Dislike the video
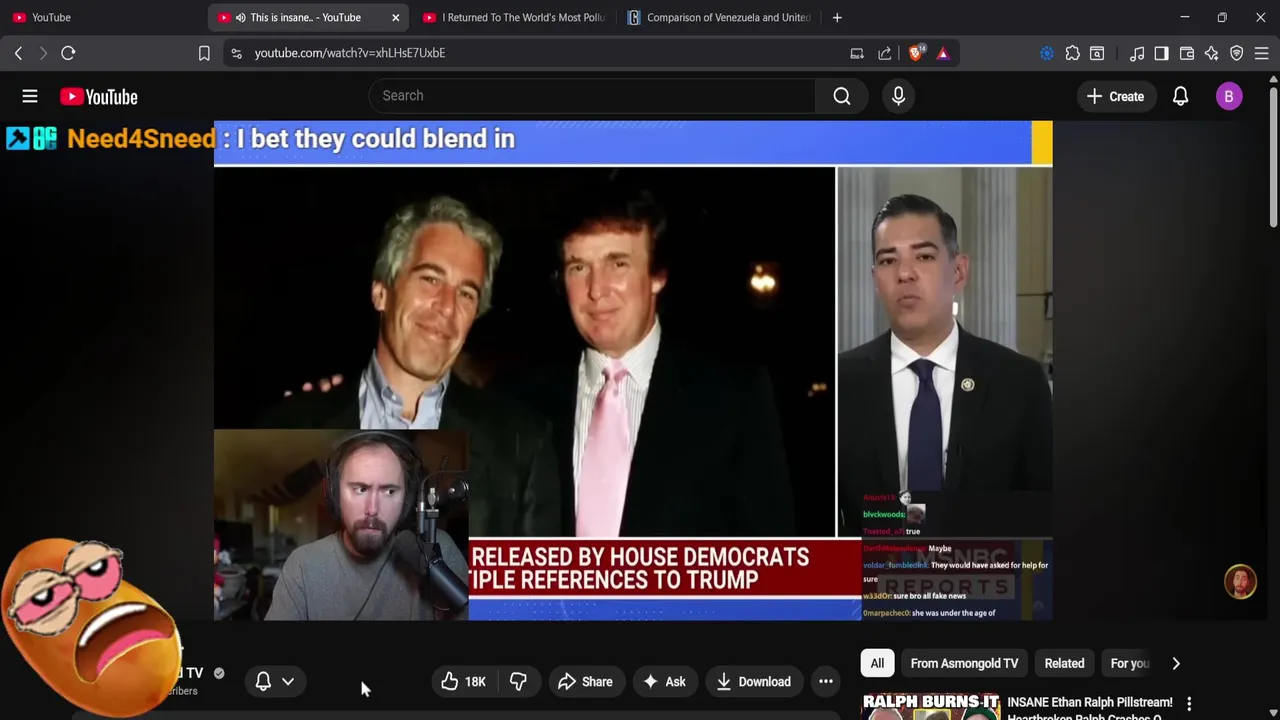1280x720 pixels. click(518, 682)
